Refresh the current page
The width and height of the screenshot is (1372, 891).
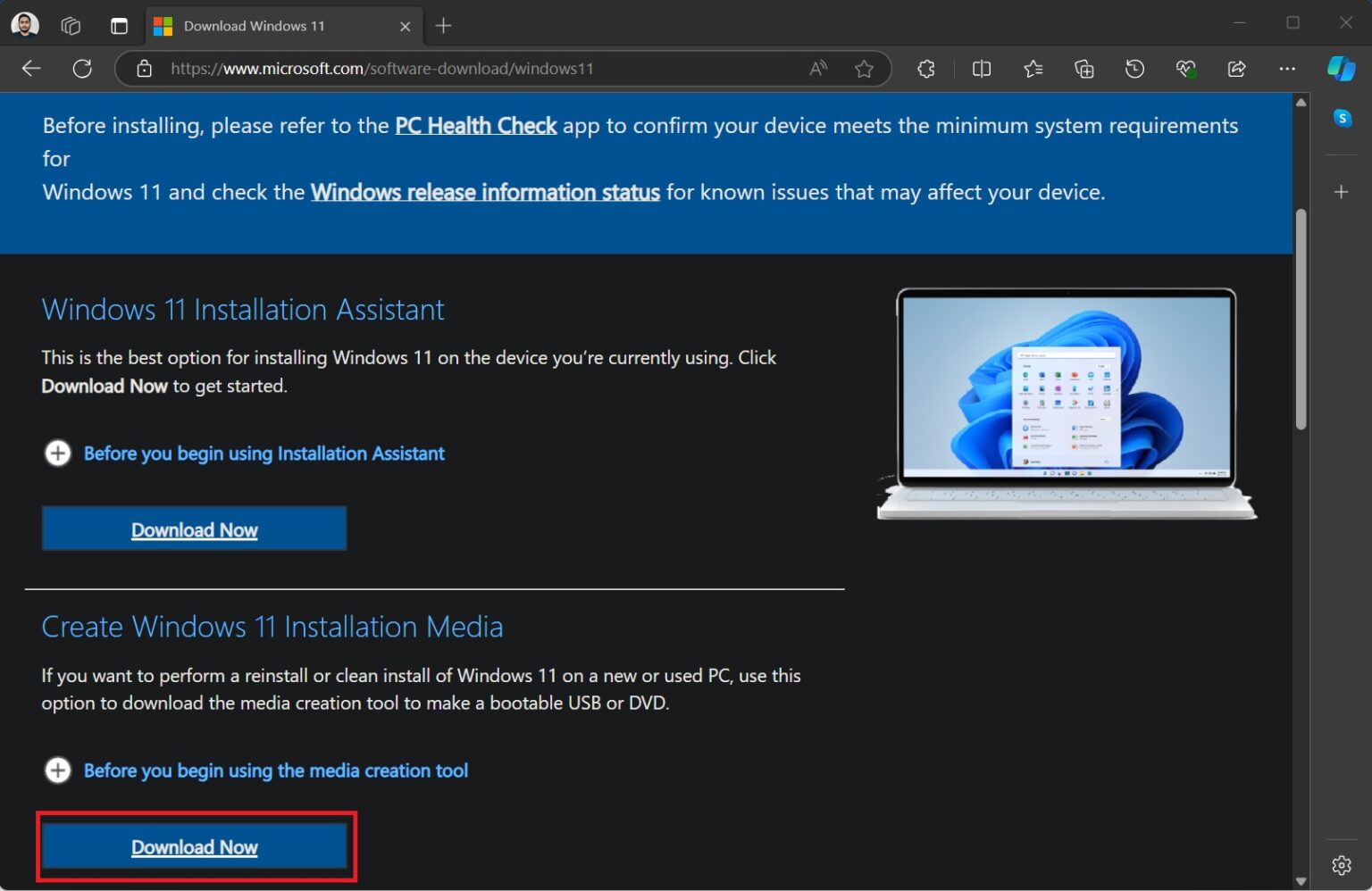click(x=82, y=68)
